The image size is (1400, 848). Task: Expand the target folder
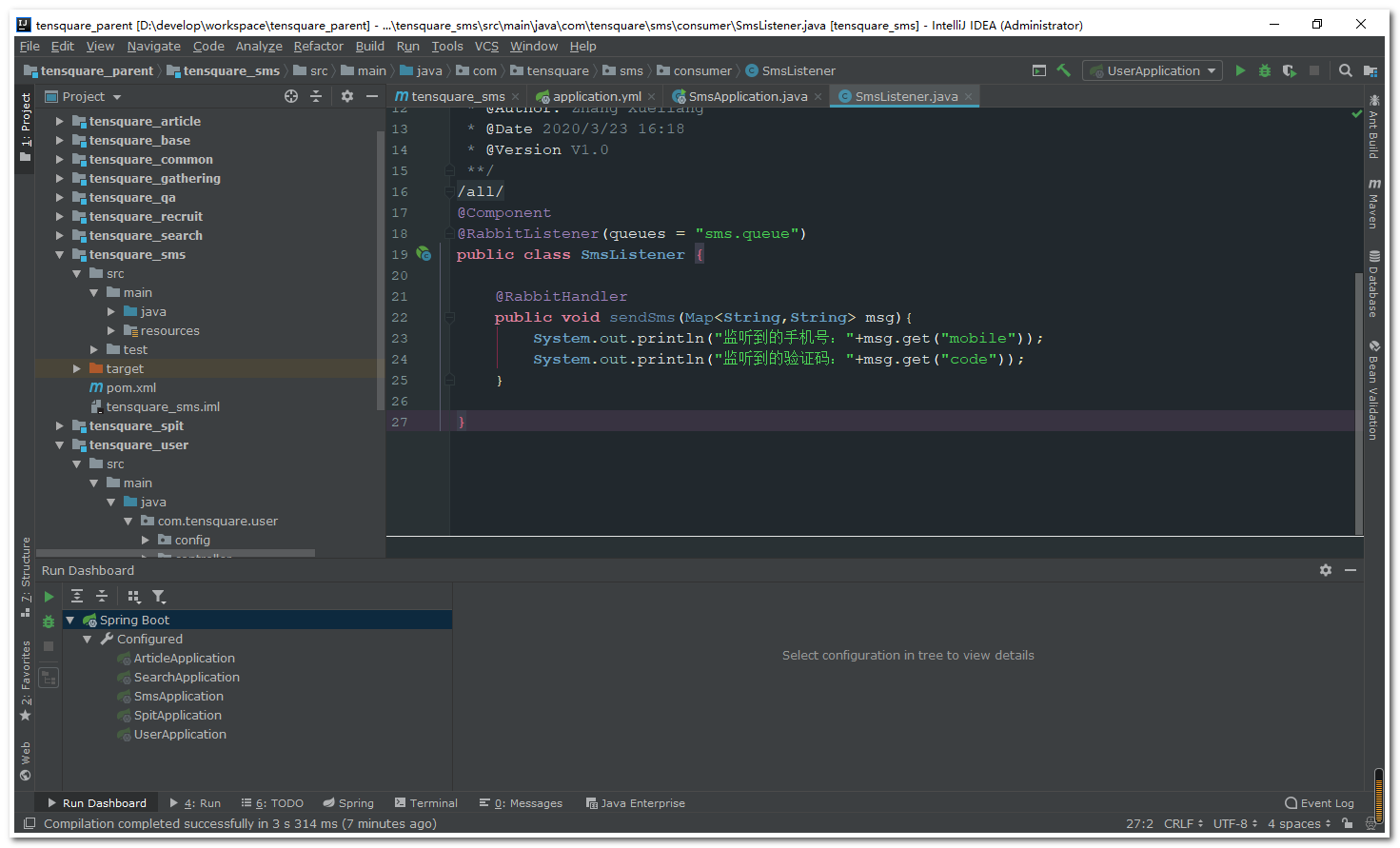[x=76, y=368]
